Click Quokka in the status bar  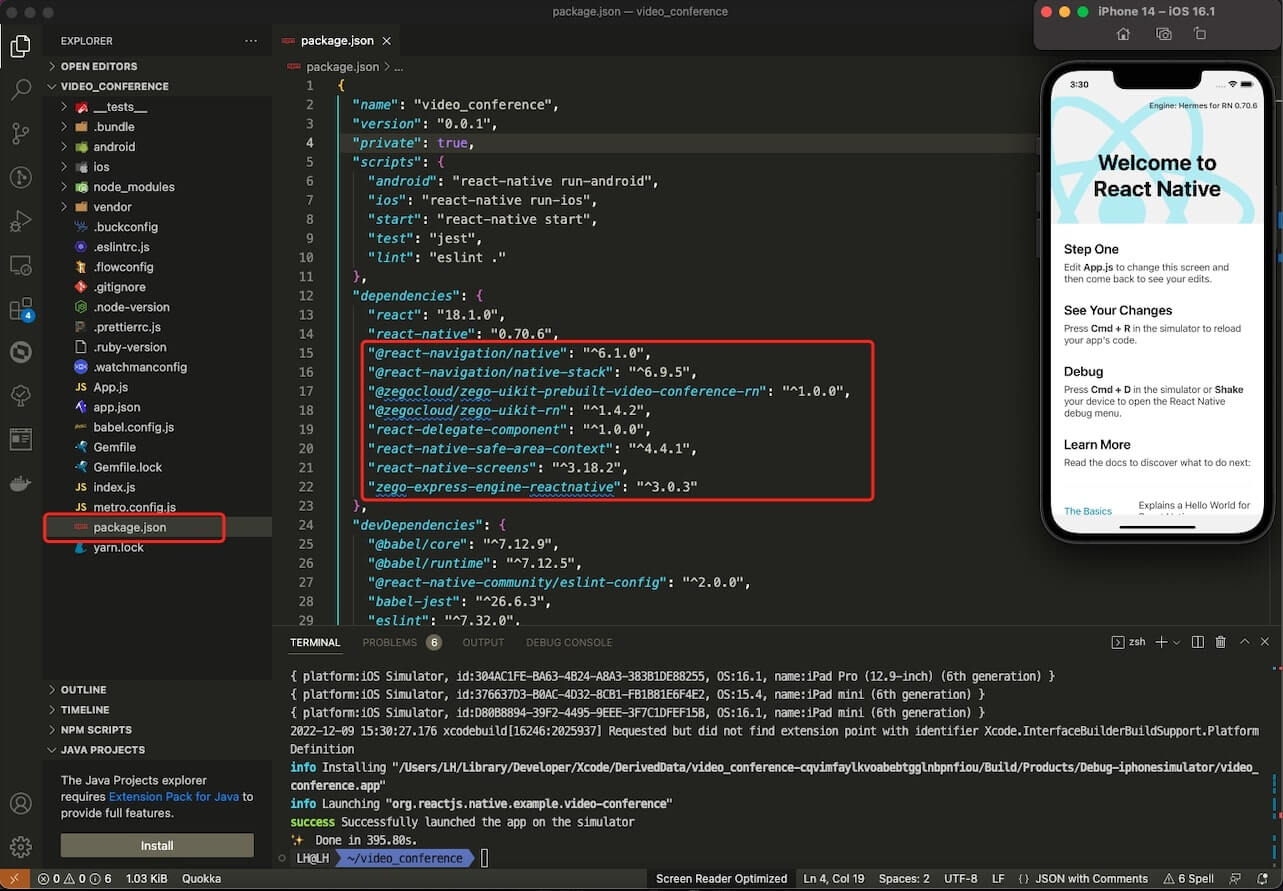pyautogui.click(x=201, y=879)
